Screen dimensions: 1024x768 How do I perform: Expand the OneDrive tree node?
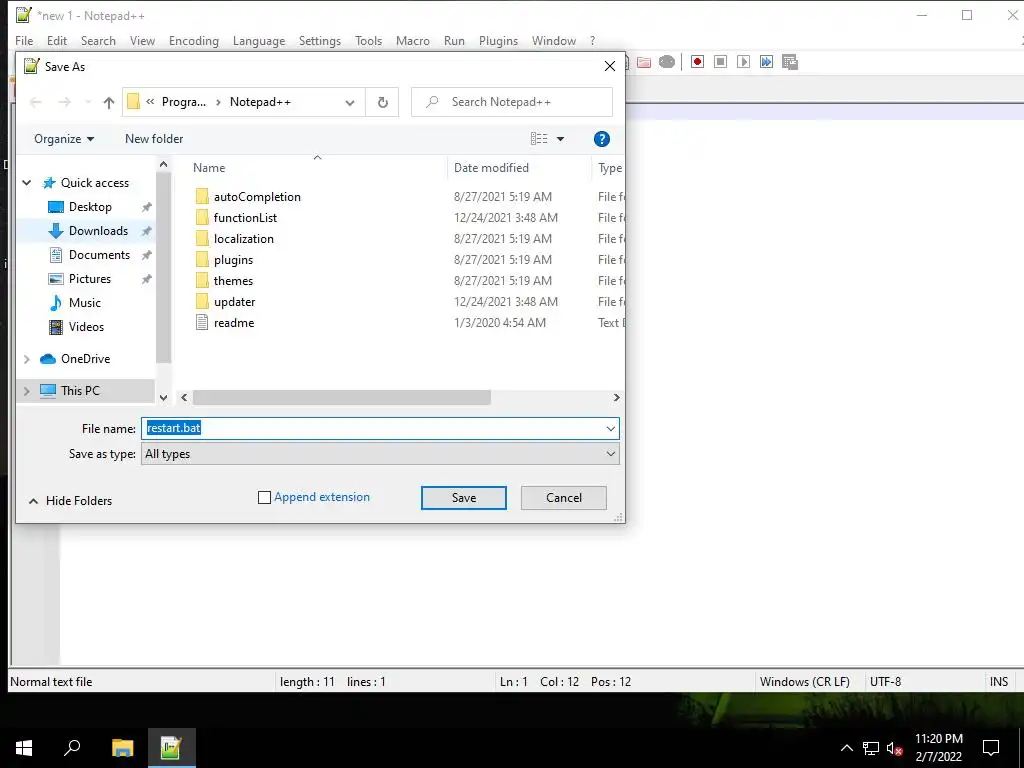click(27, 359)
